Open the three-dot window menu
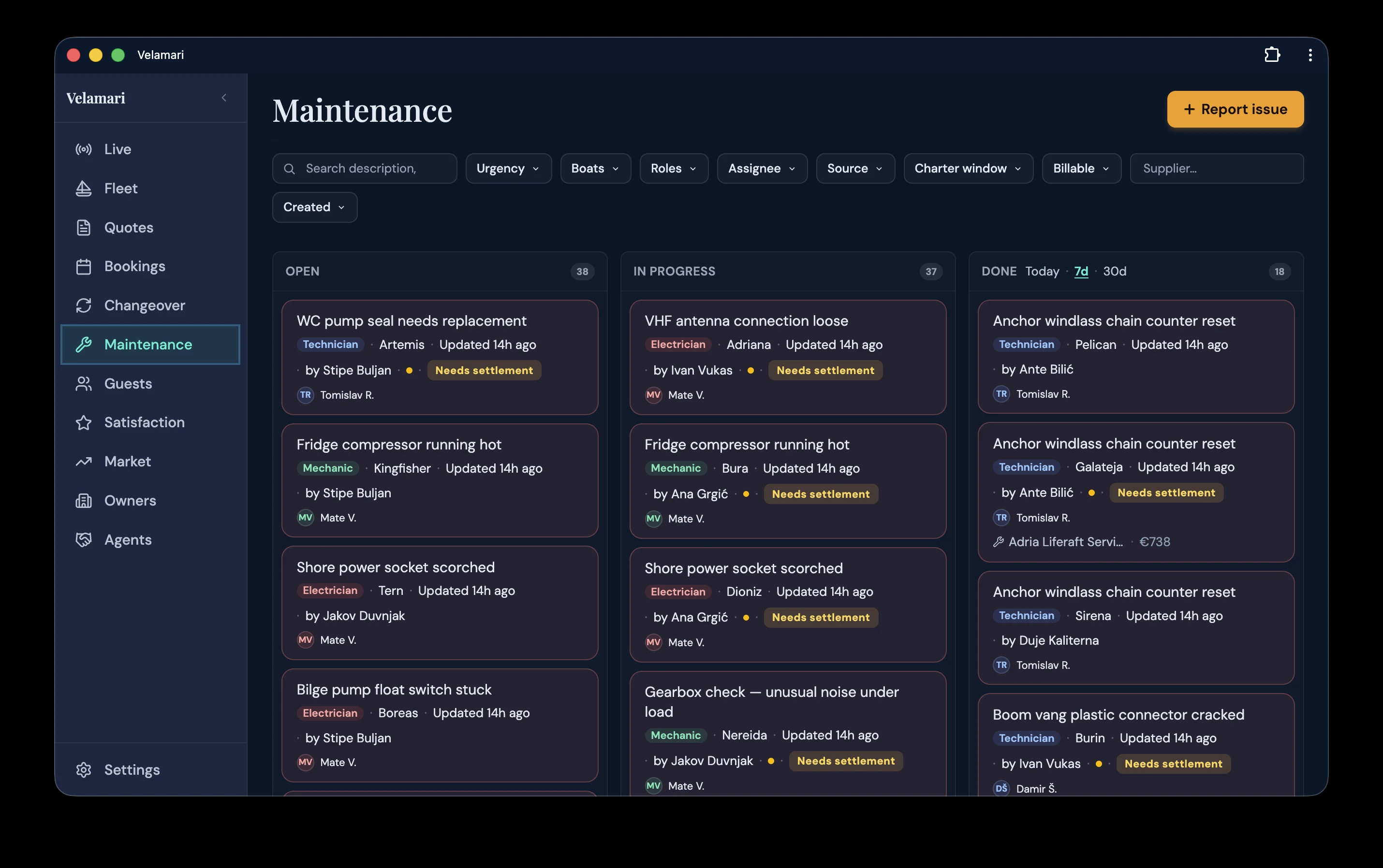The height and width of the screenshot is (868, 1383). pos(1310,55)
